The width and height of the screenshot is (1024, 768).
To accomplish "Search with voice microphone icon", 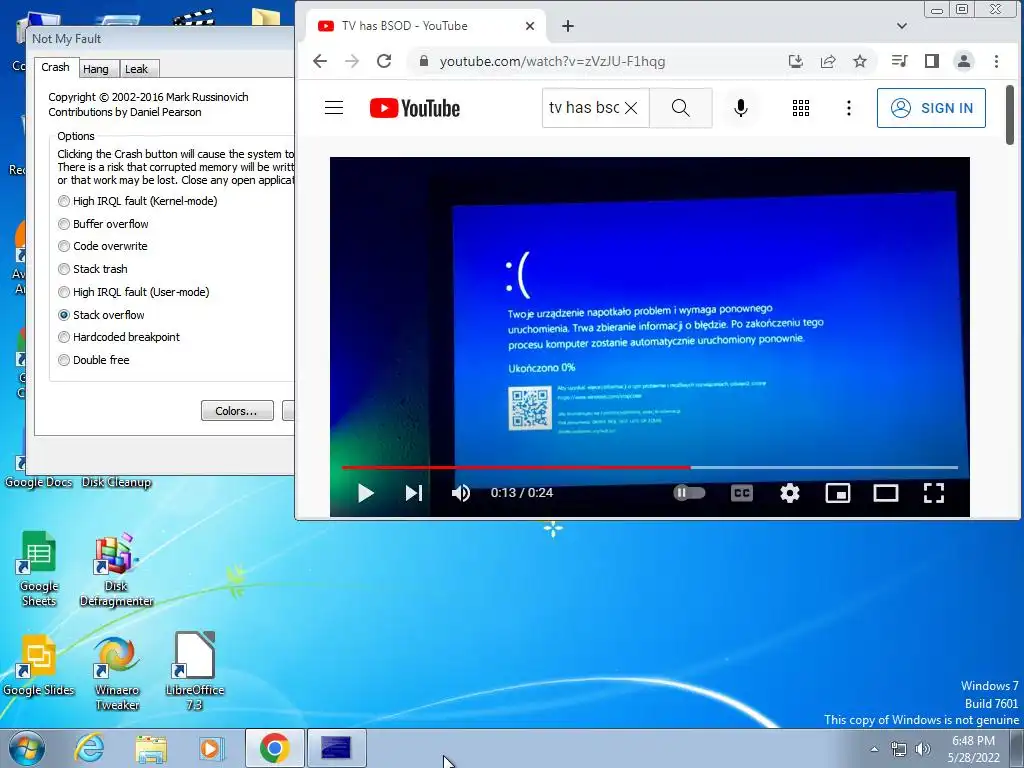I will [x=741, y=108].
